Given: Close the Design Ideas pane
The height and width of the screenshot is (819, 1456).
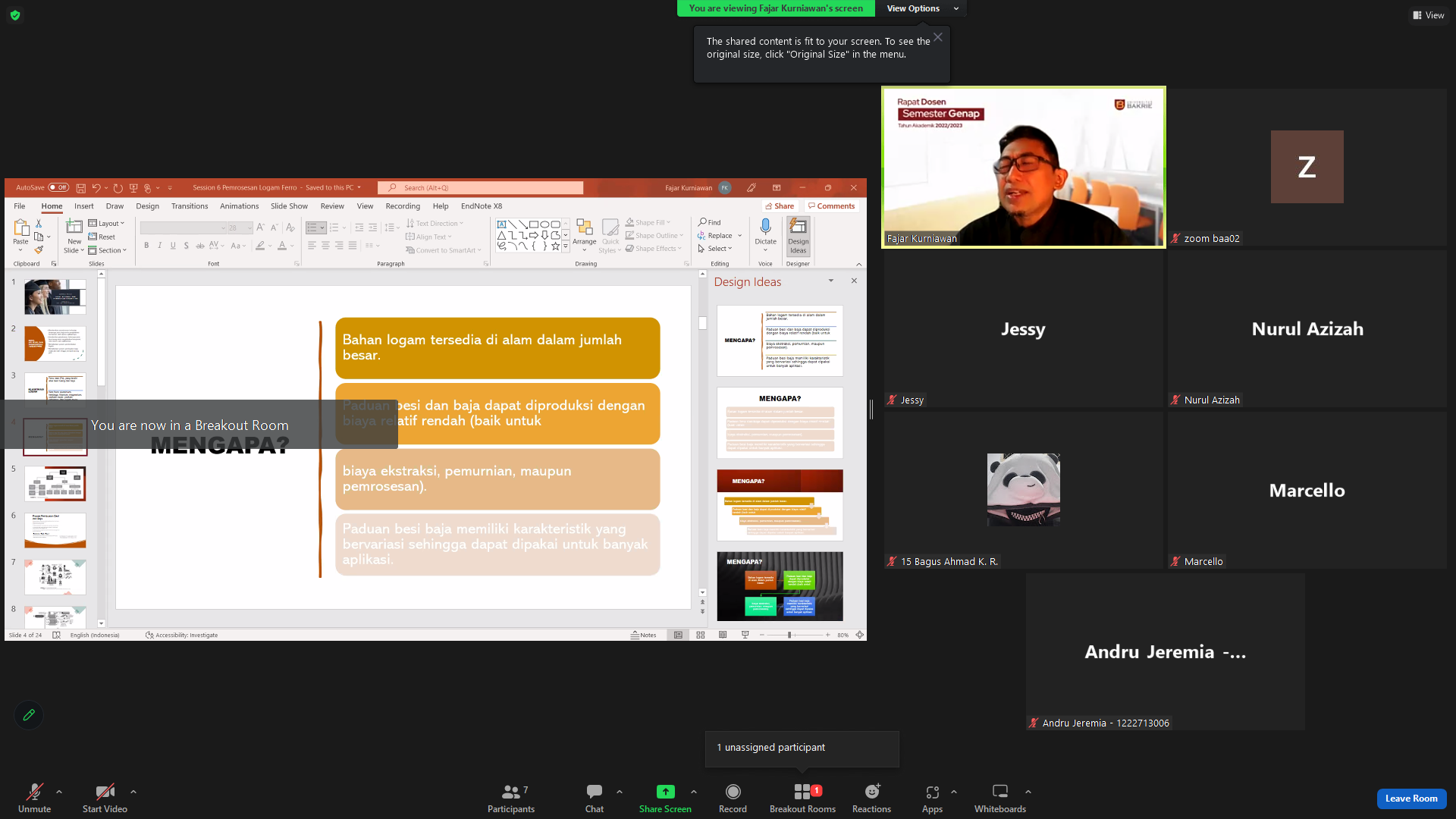Looking at the screenshot, I should click(854, 281).
